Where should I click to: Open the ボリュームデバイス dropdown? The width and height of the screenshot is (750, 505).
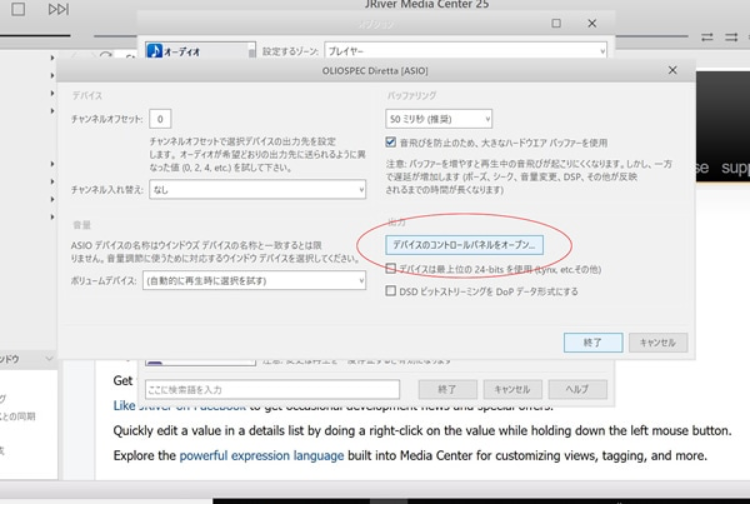(x=254, y=280)
